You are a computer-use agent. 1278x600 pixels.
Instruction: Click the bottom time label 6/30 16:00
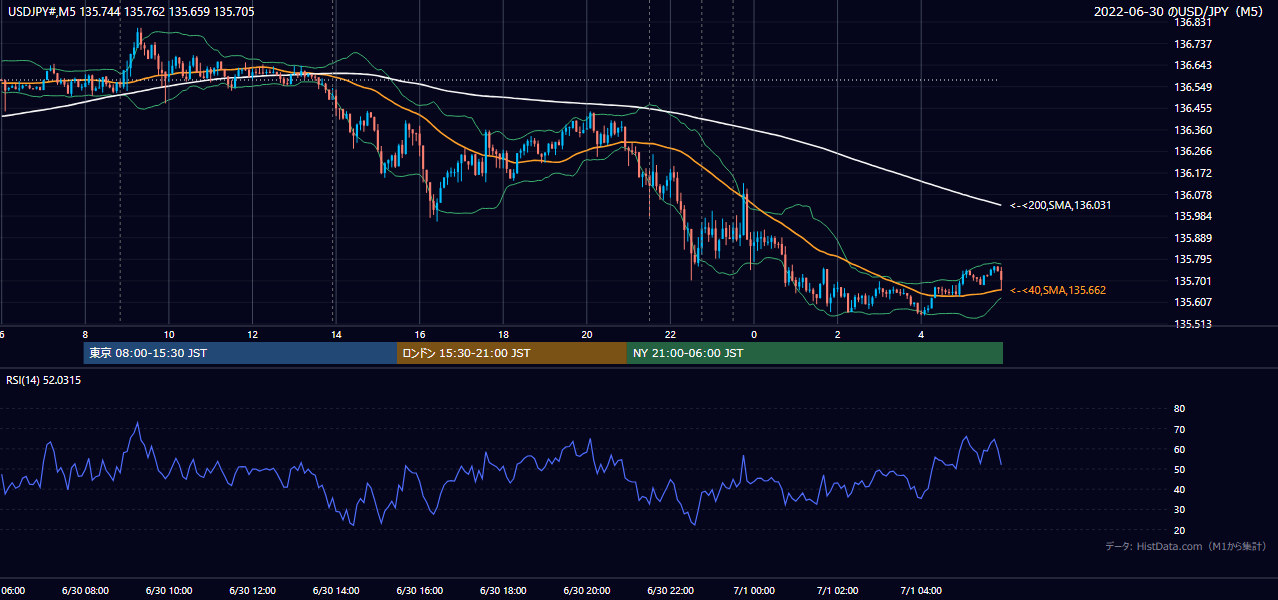coord(419,591)
